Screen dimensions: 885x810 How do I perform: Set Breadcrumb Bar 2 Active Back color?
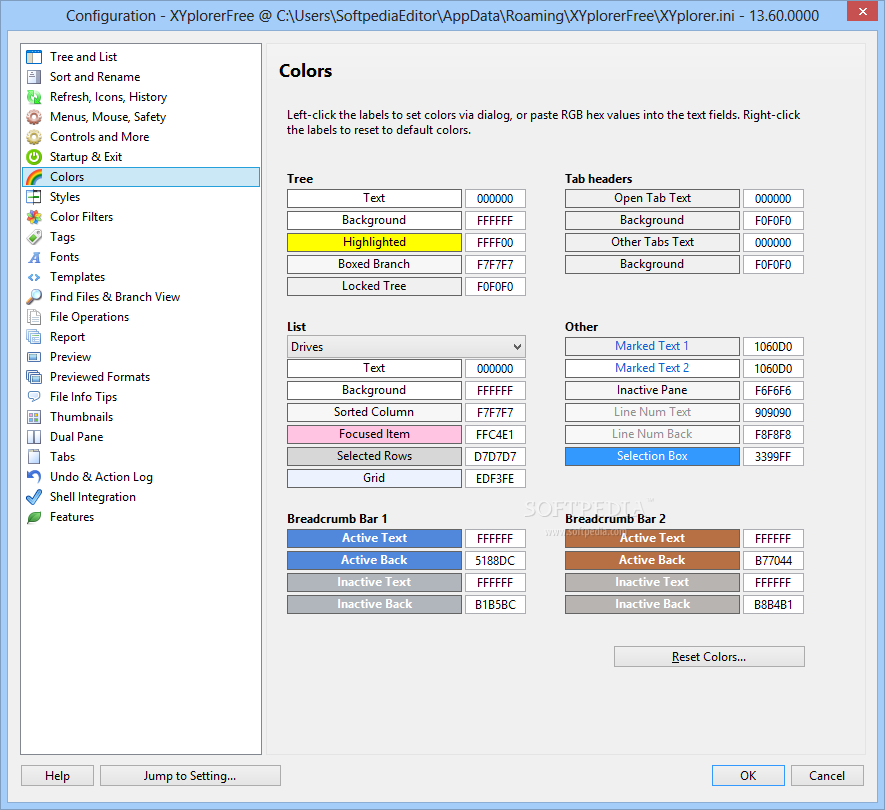coord(652,560)
